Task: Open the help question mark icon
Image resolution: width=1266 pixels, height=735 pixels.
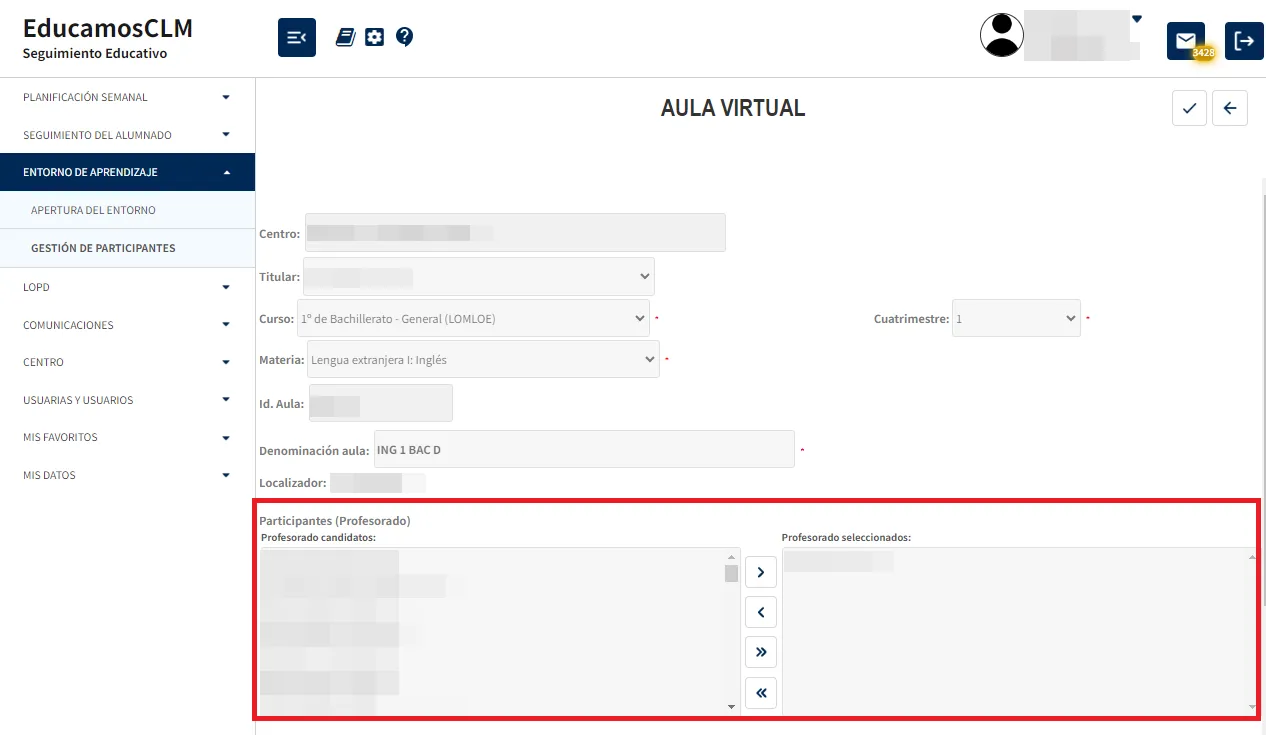Action: tap(404, 36)
